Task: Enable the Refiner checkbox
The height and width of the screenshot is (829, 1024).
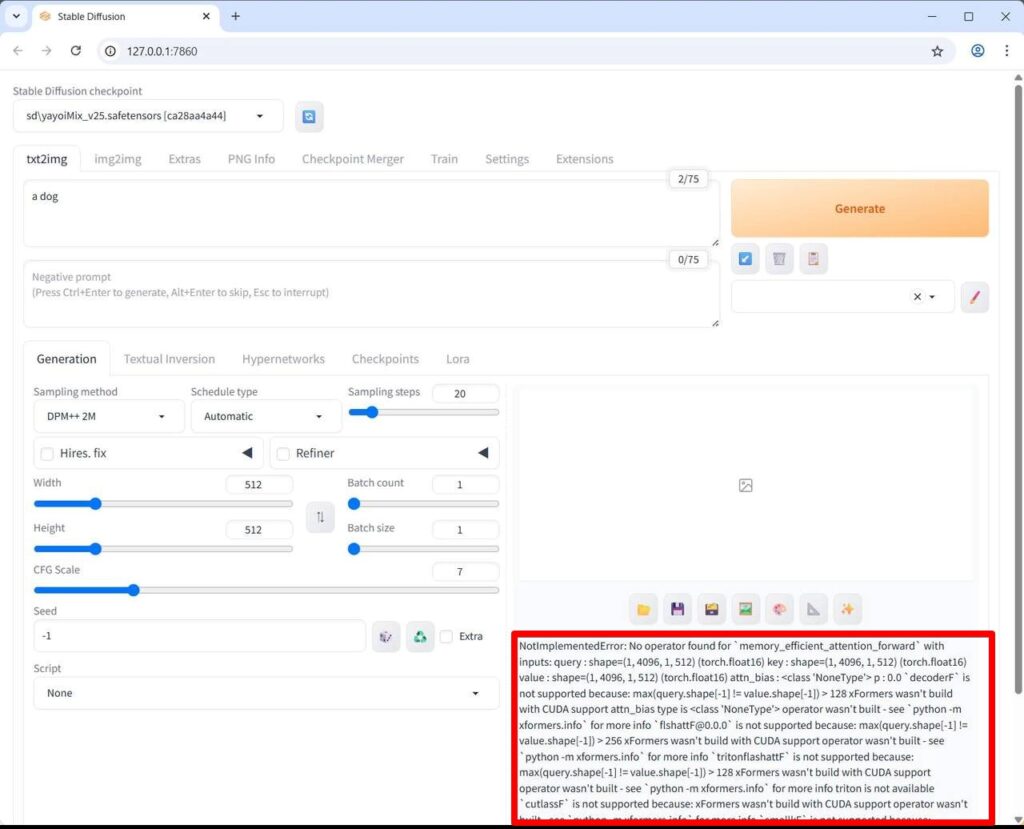Action: pyautogui.click(x=283, y=453)
